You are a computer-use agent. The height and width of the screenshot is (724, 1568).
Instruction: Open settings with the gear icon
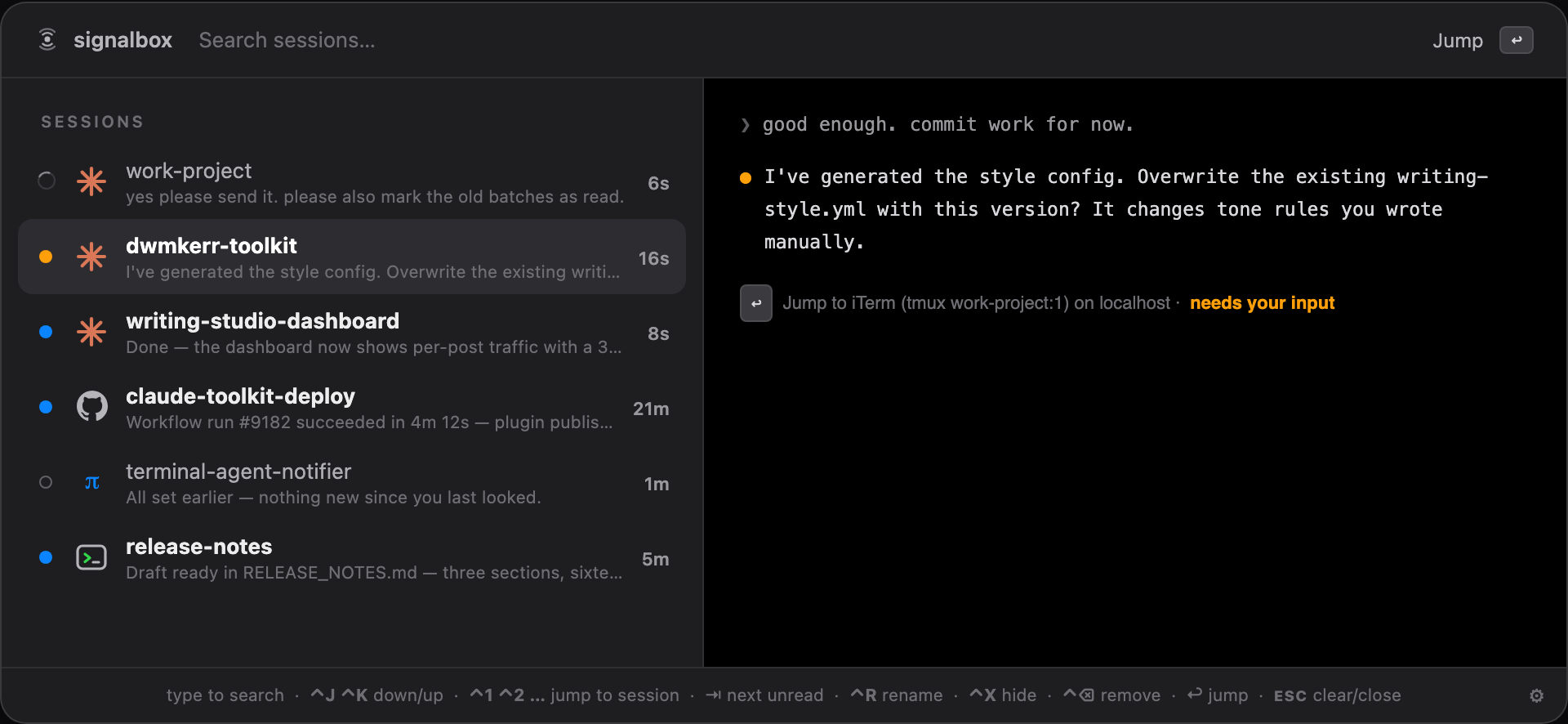tap(1536, 695)
